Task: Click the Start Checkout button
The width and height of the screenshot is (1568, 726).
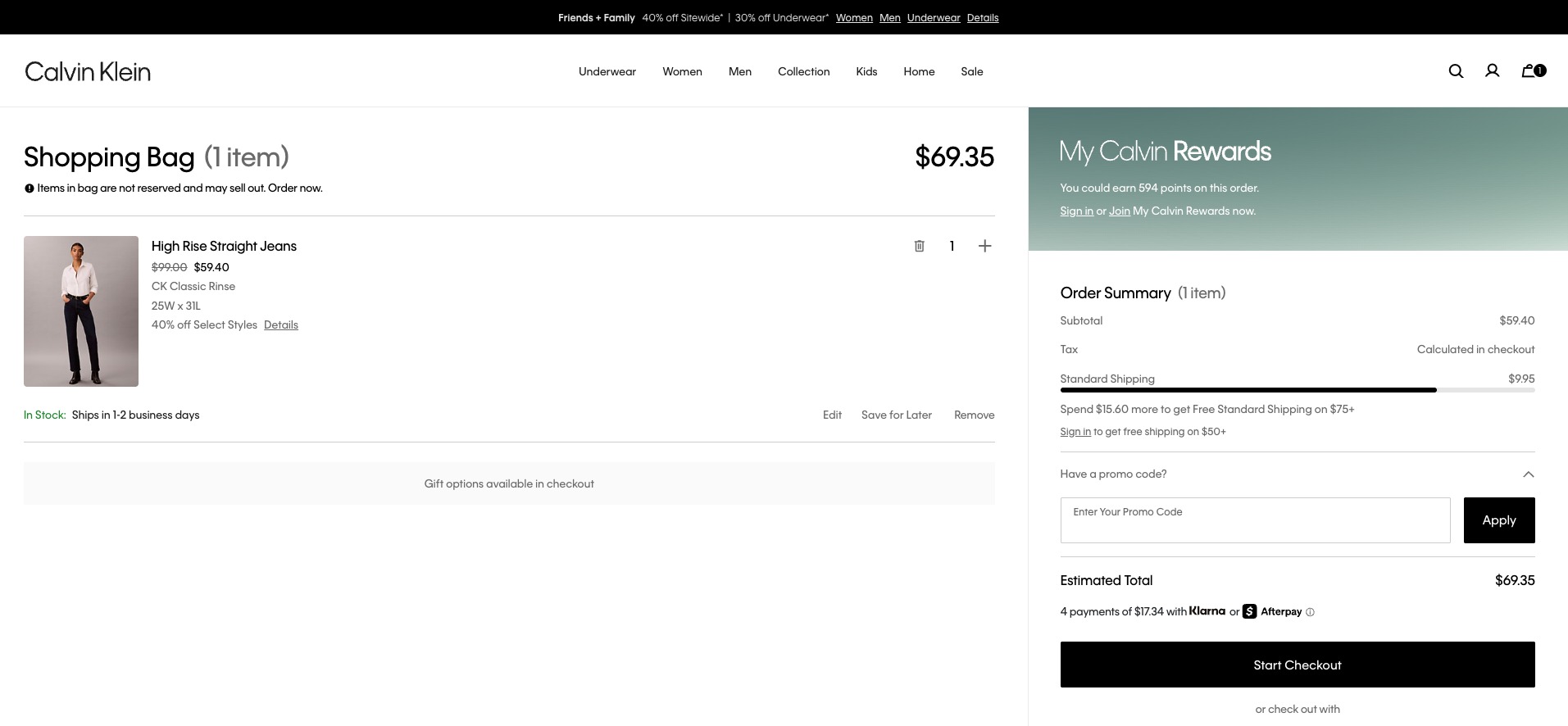Action: pos(1297,665)
